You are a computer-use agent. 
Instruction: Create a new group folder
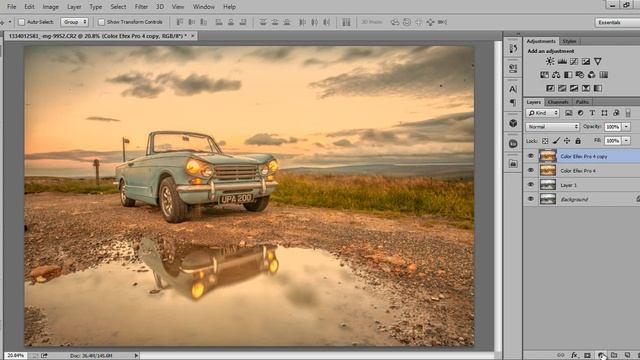pyautogui.click(x=614, y=356)
